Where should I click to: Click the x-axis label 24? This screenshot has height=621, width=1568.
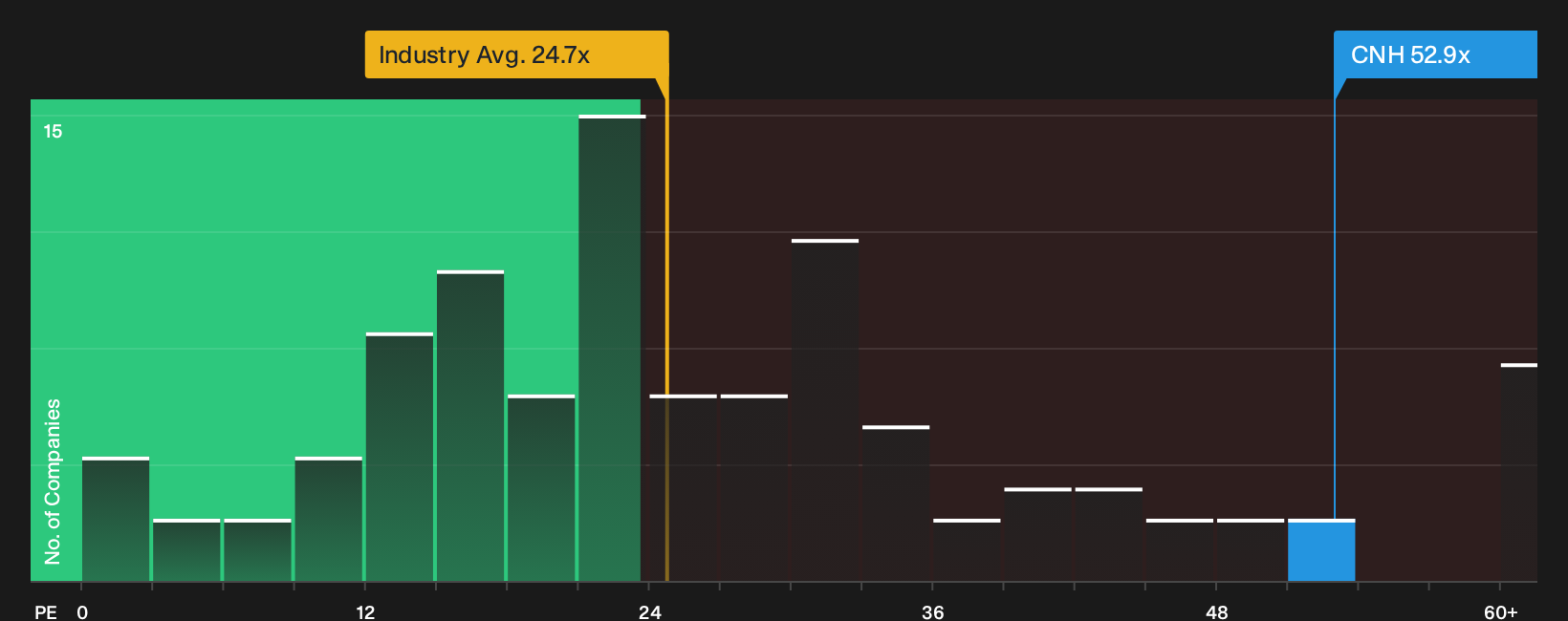(650, 611)
